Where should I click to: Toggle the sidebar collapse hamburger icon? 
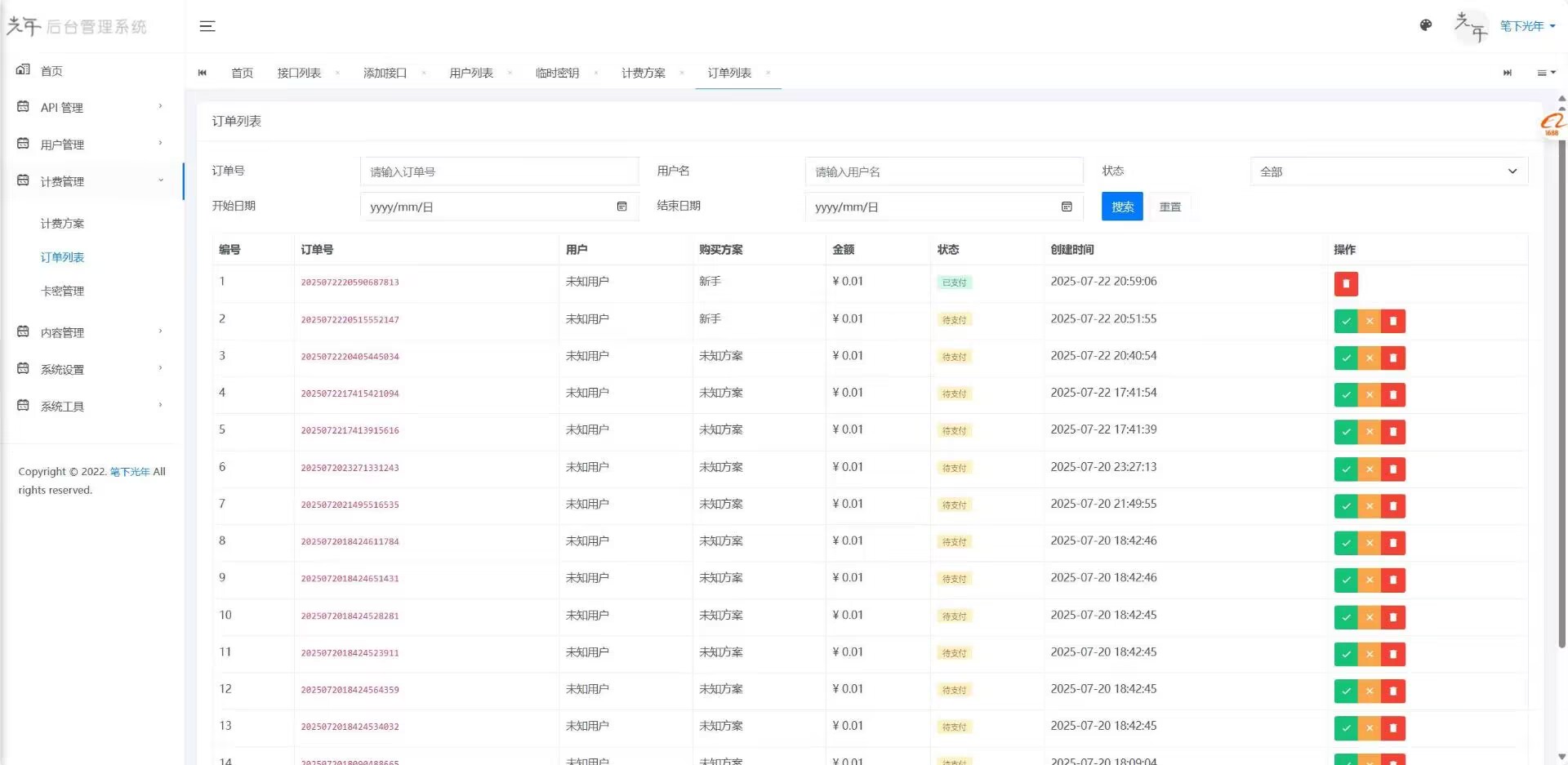[207, 26]
